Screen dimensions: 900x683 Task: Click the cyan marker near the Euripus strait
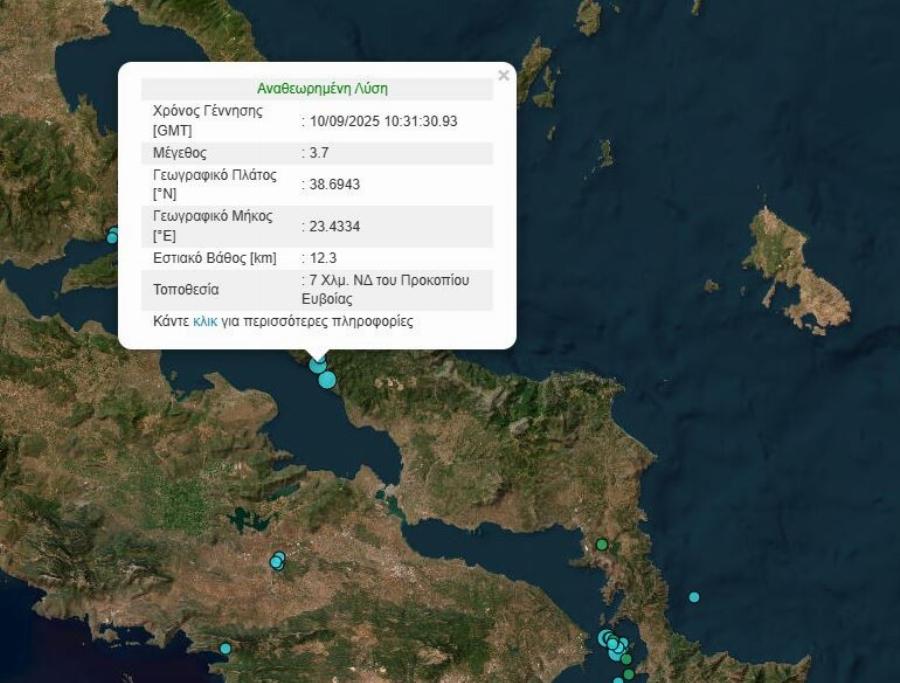[326, 380]
